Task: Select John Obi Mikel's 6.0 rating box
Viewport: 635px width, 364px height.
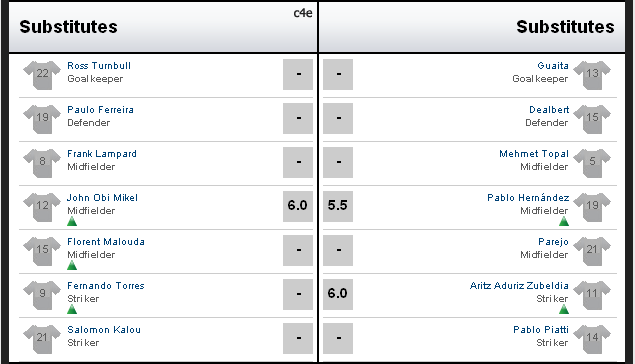Action: [x=298, y=206]
